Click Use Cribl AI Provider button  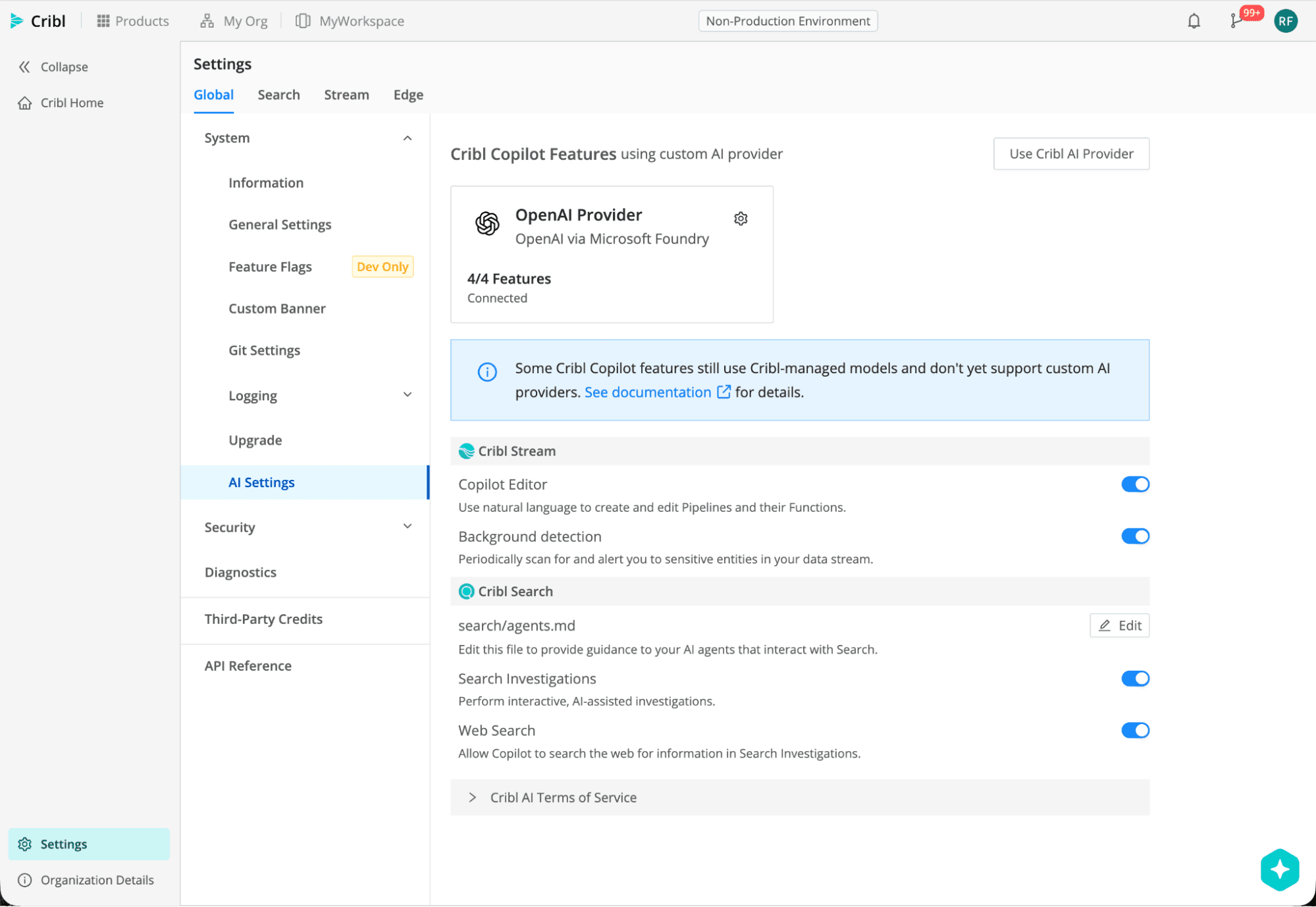click(1071, 153)
